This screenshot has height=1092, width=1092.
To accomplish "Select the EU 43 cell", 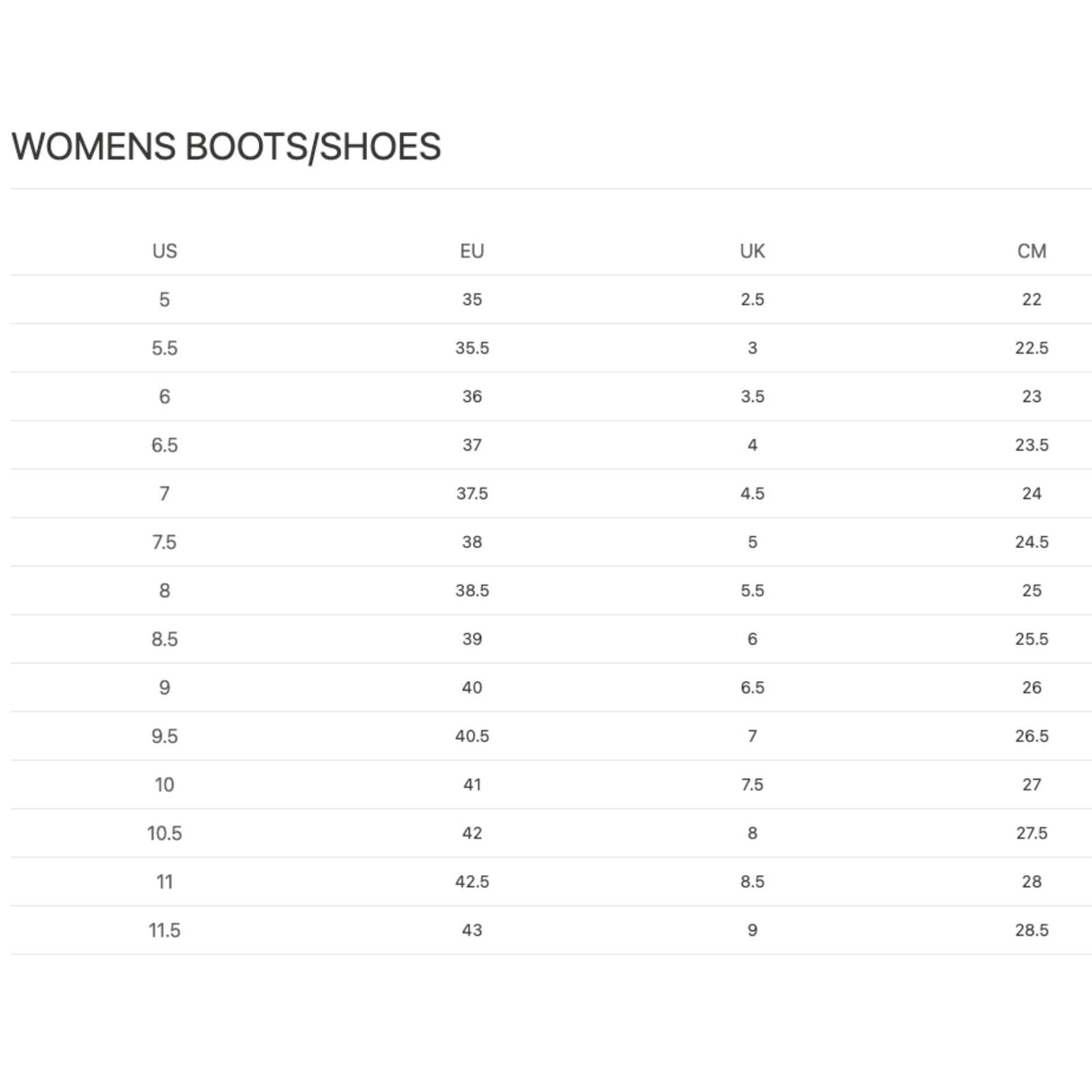I will click(472, 931).
